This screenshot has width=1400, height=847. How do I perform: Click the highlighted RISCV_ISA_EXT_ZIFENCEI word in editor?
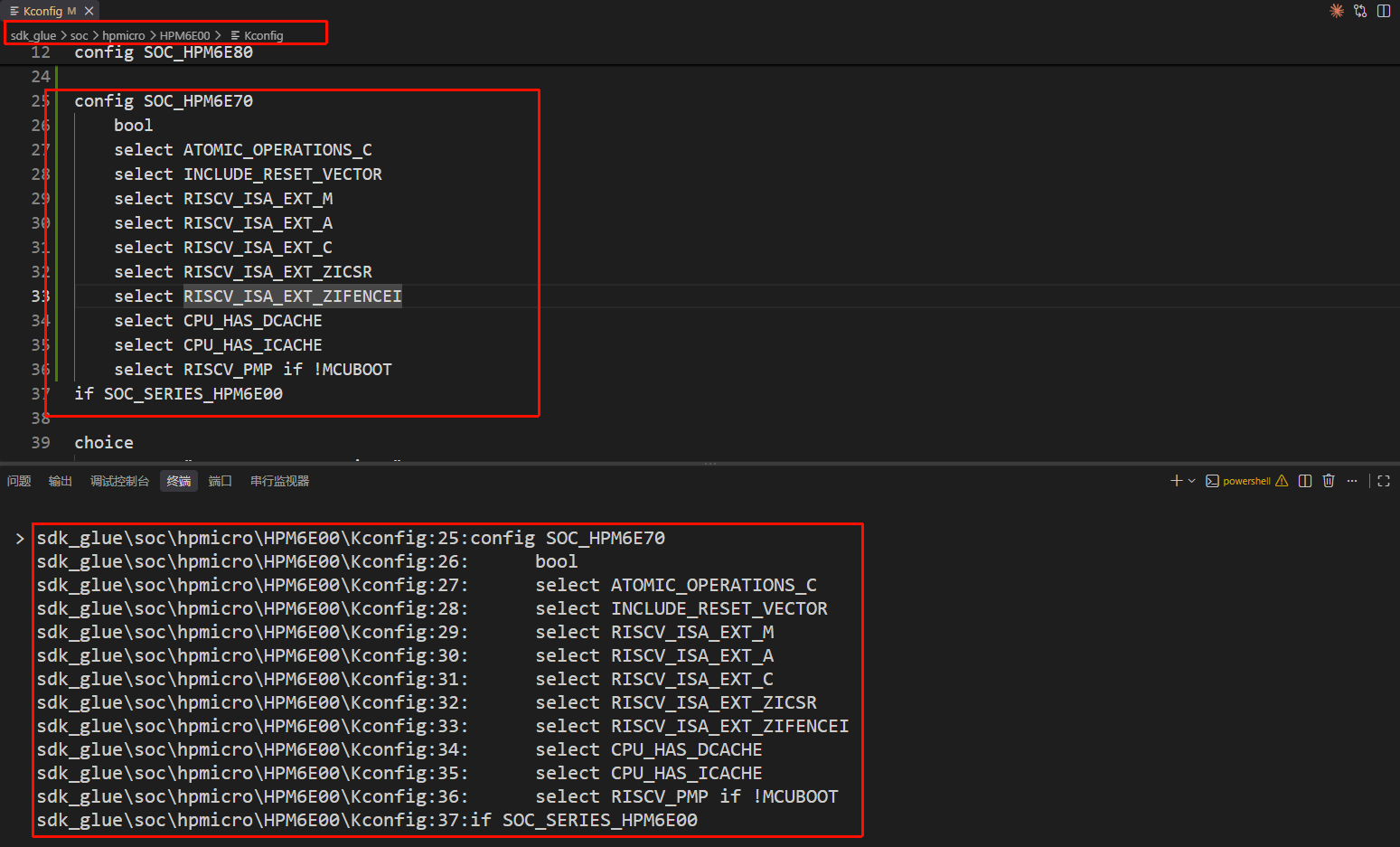click(293, 296)
